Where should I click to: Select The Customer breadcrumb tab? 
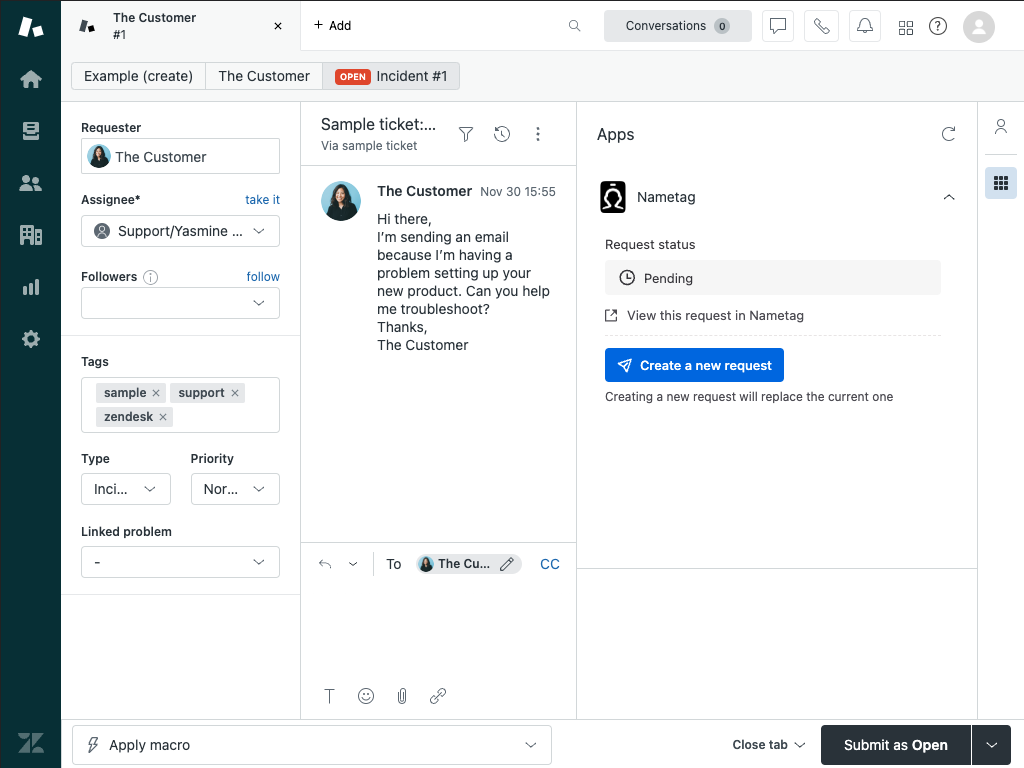click(x=264, y=76)
